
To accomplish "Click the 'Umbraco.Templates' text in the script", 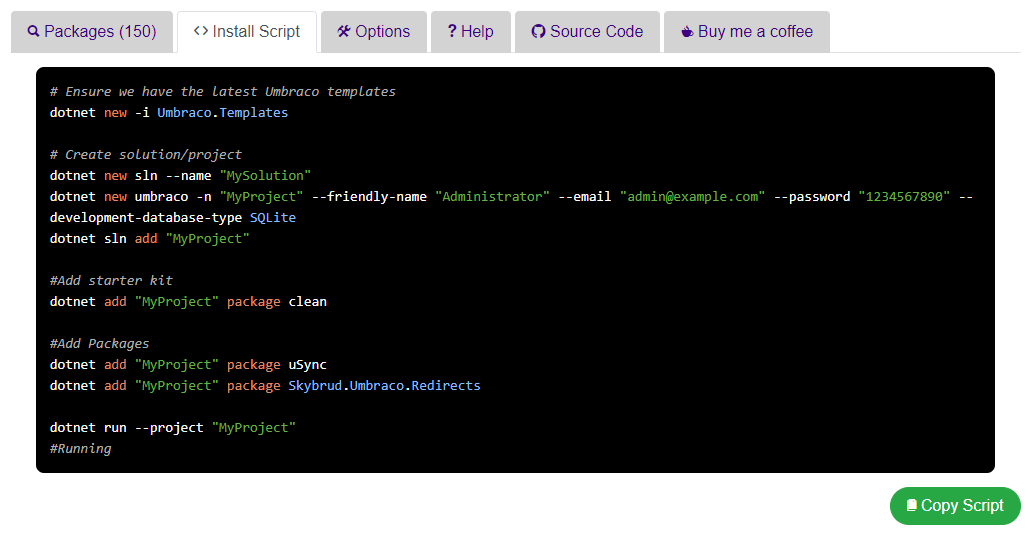I will [x=222, y=112].
